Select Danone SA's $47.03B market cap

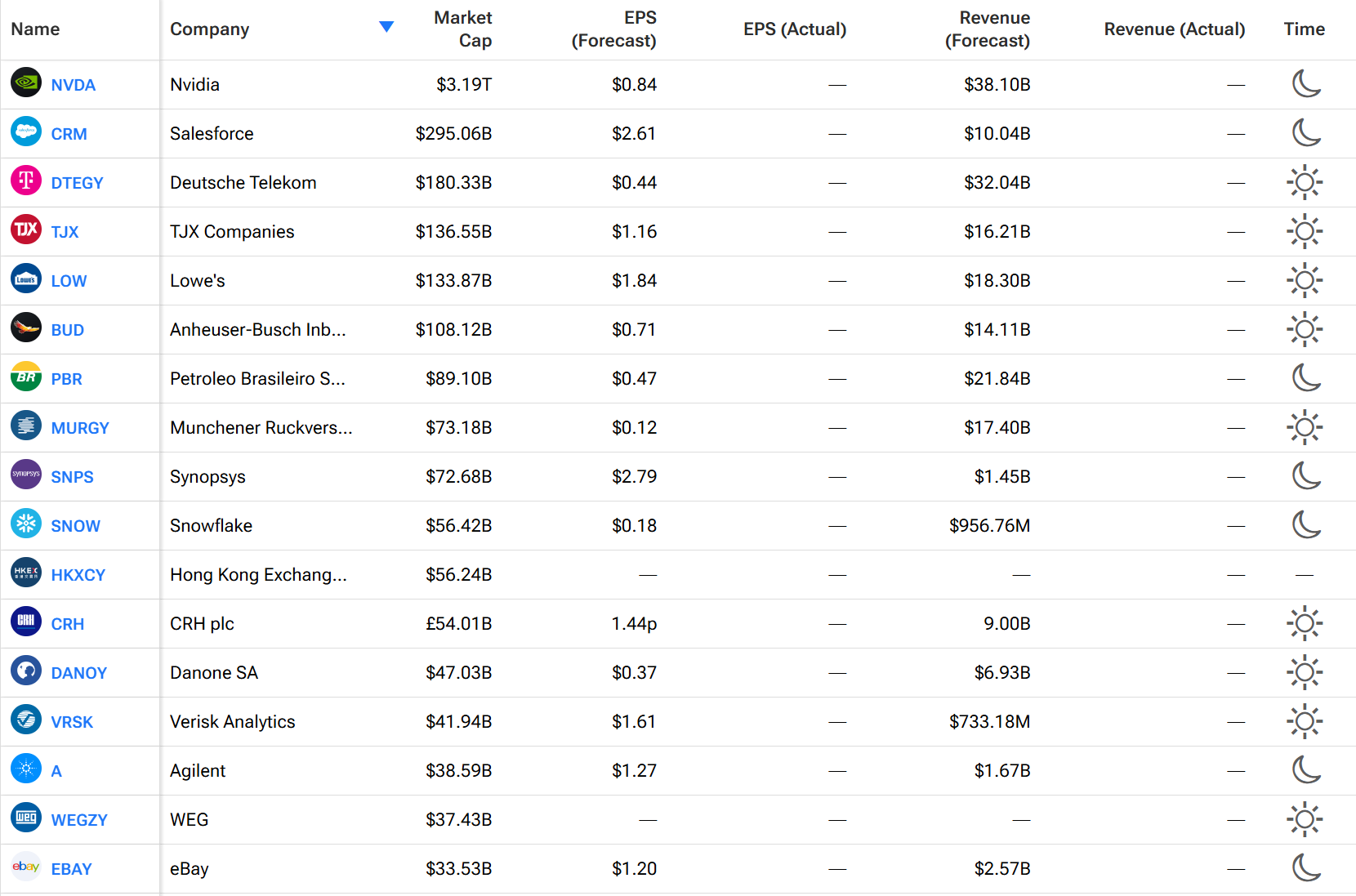coord(459,673)
